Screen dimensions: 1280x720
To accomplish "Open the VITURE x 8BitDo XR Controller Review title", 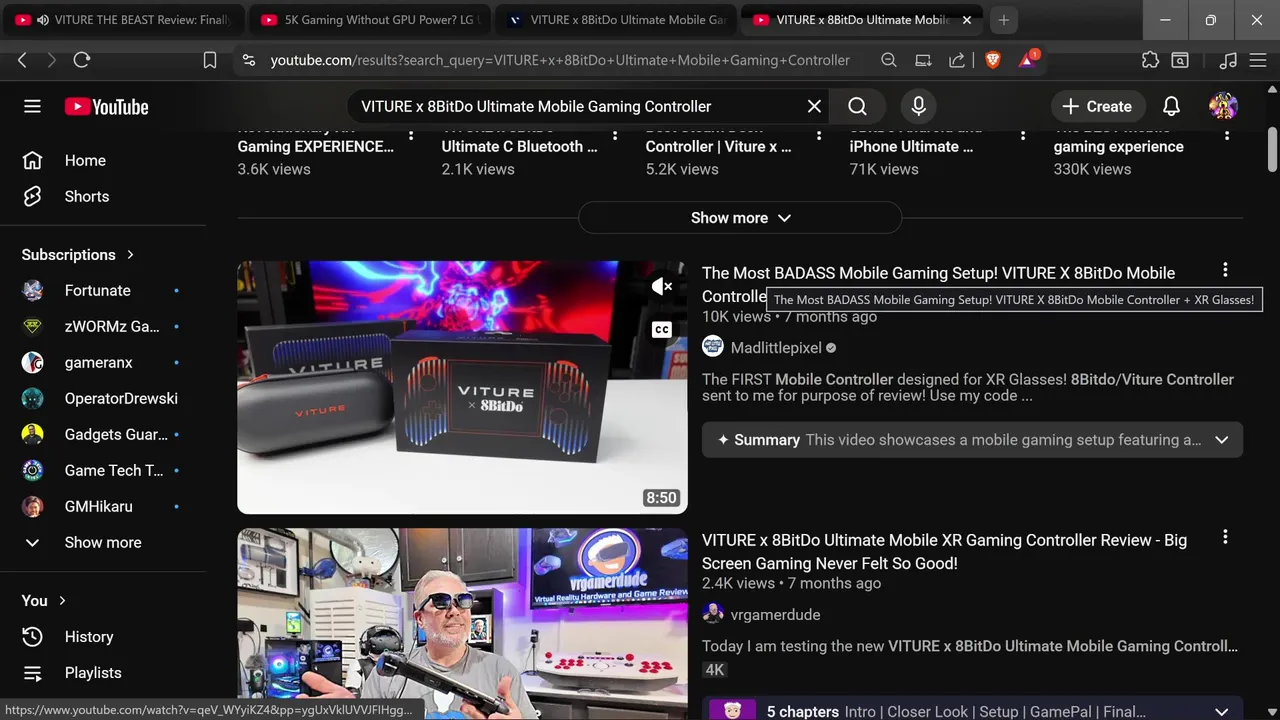I will 944,552.
